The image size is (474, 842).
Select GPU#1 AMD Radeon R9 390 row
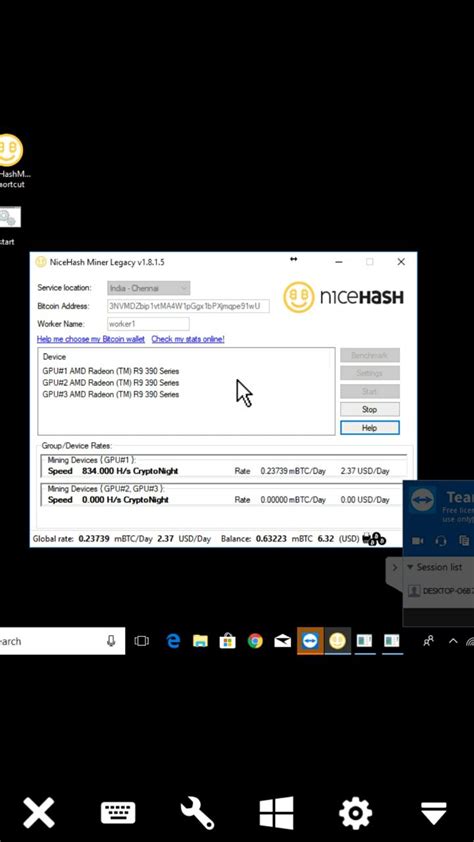pos(111,371)
